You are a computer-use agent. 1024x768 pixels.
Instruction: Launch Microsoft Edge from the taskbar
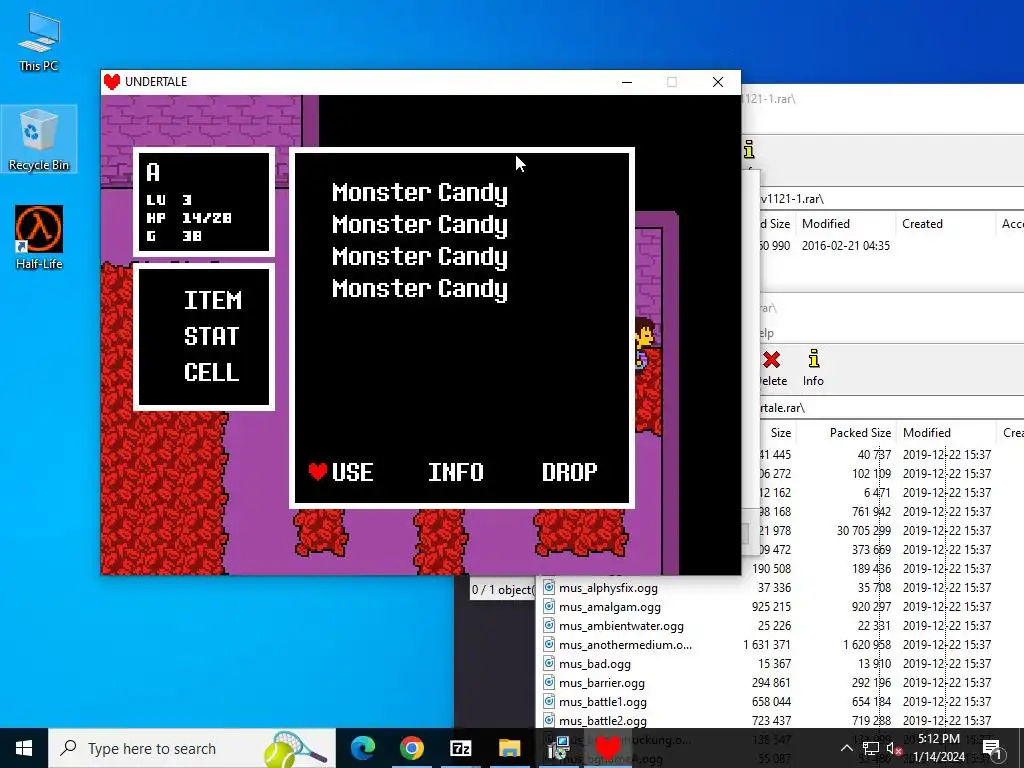[x=363, y=748]
